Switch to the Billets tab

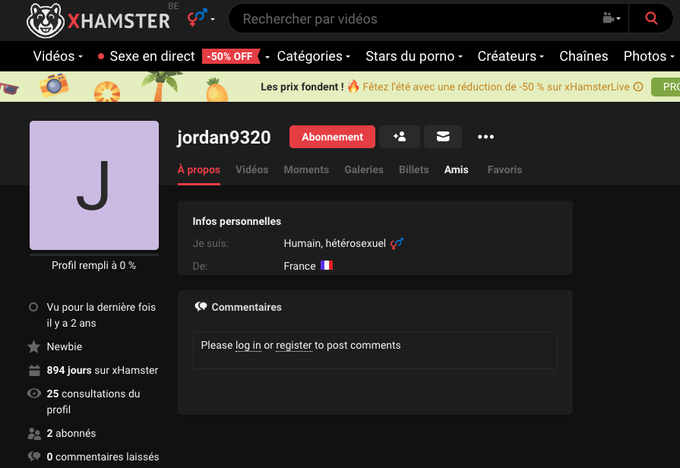tap(414, 170)
